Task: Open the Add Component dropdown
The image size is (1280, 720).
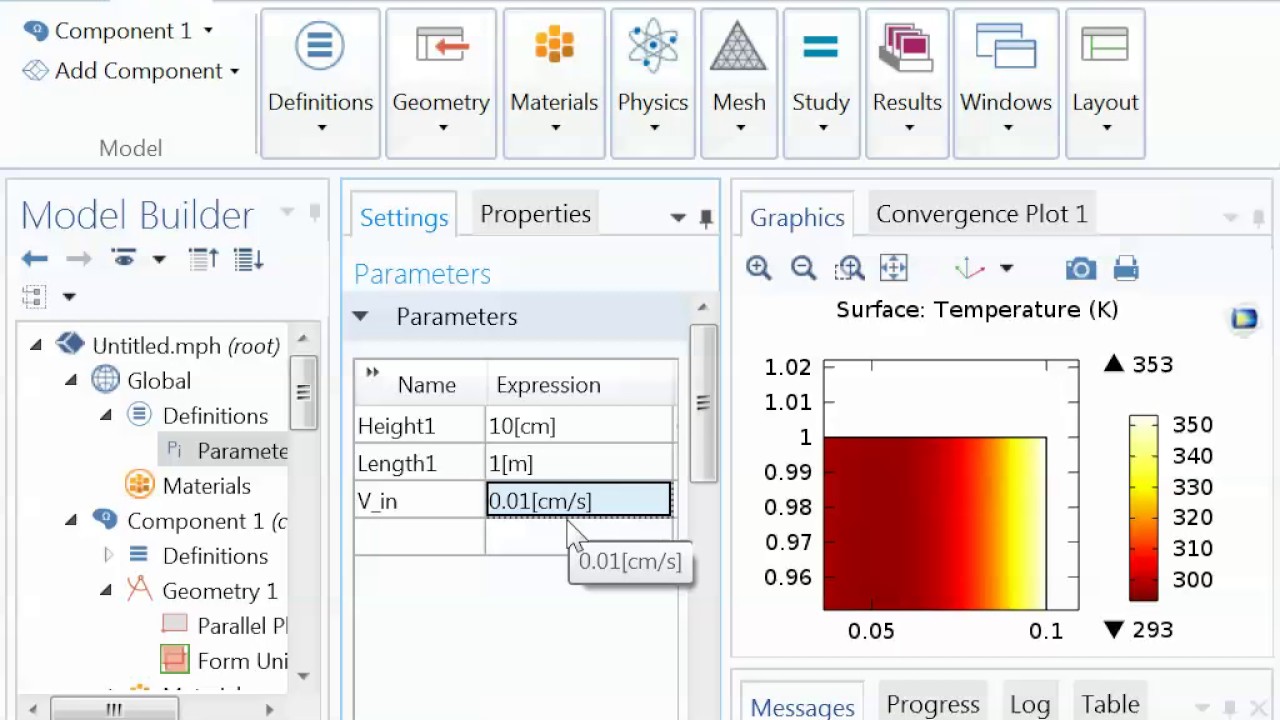Action: pos(131,71)
